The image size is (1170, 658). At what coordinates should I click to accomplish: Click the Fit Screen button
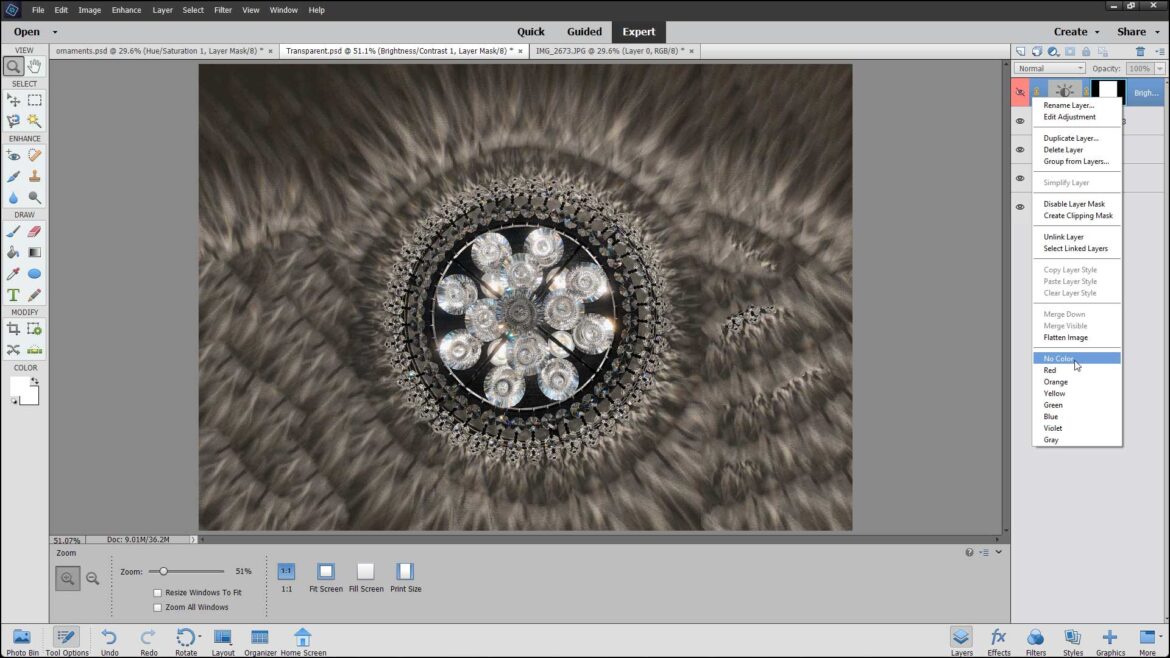(x=325, y=573)
